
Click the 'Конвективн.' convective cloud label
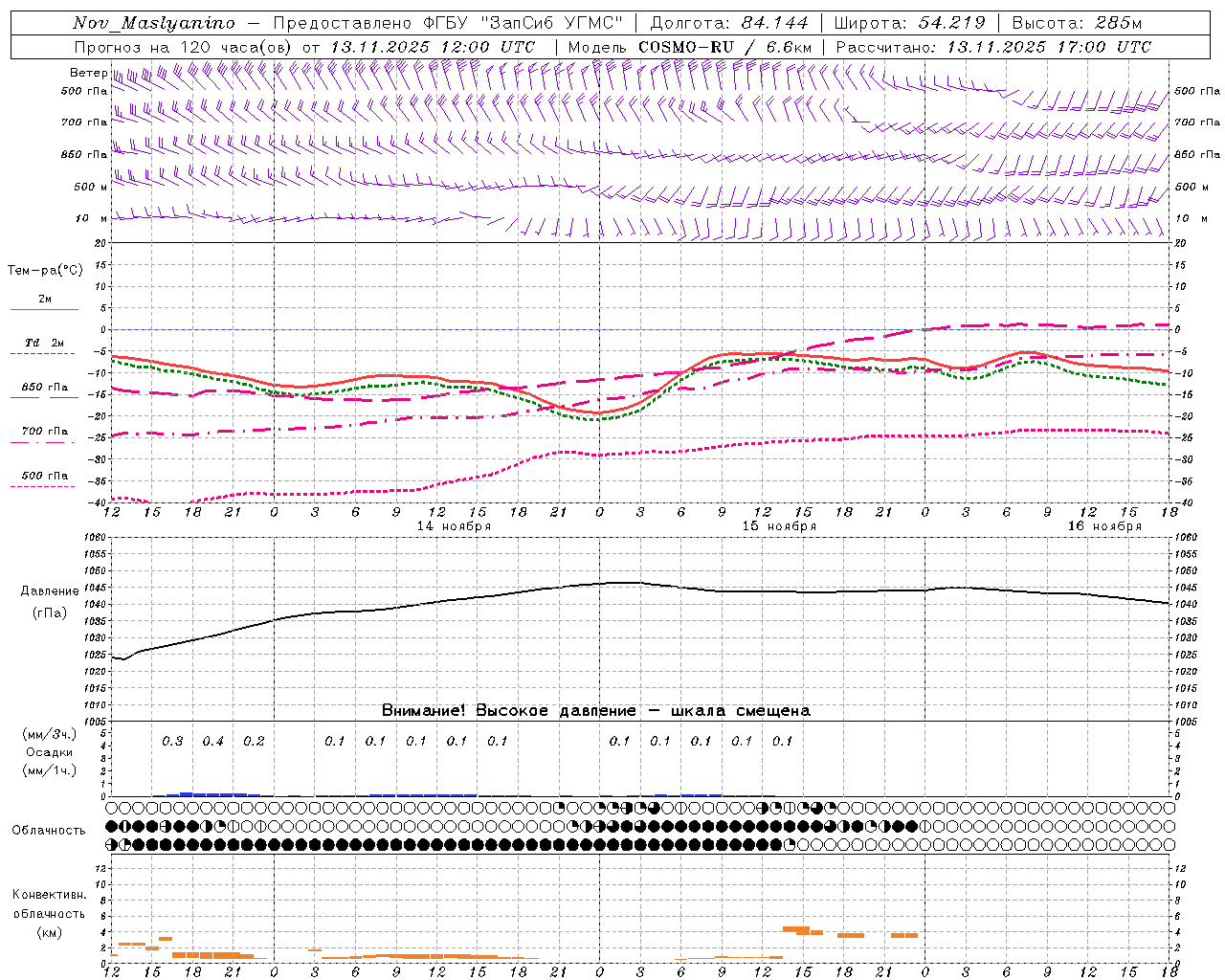(50, 894)
